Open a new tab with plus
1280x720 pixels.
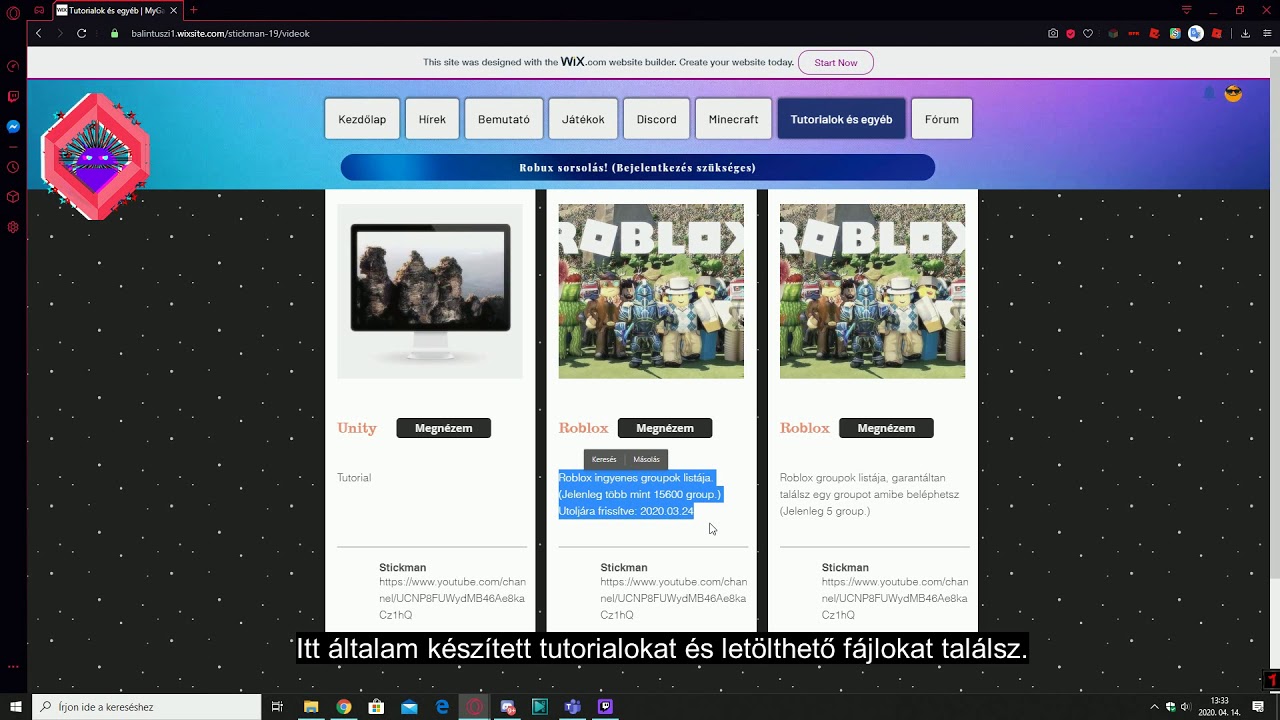coord(194,10)
